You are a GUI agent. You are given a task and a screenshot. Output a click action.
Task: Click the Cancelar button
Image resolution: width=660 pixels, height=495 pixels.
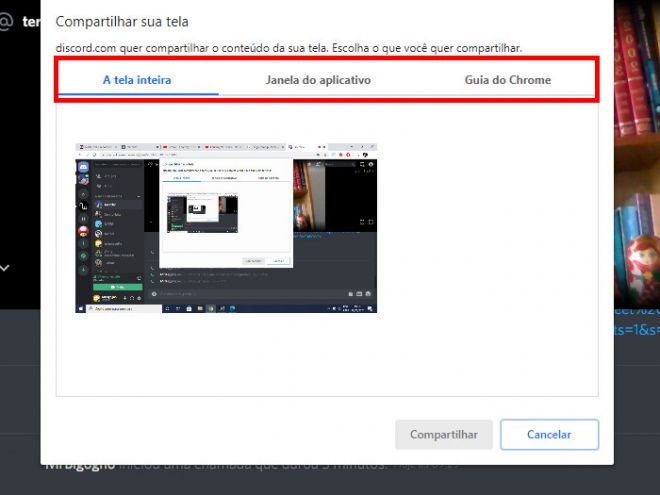[x=549, y=434]
